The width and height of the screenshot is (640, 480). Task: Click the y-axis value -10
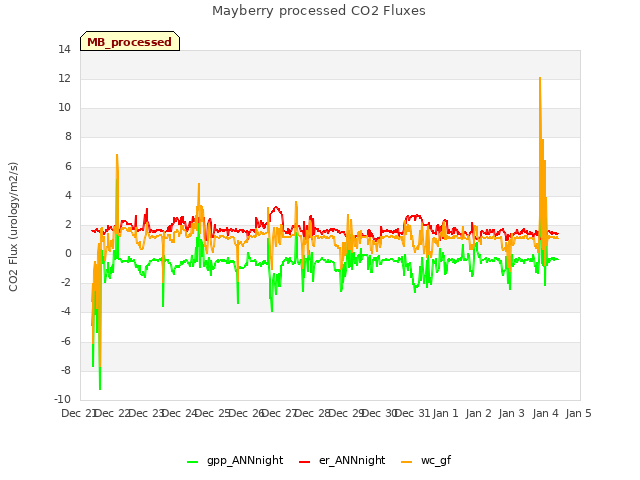click(x=62, y=399)
